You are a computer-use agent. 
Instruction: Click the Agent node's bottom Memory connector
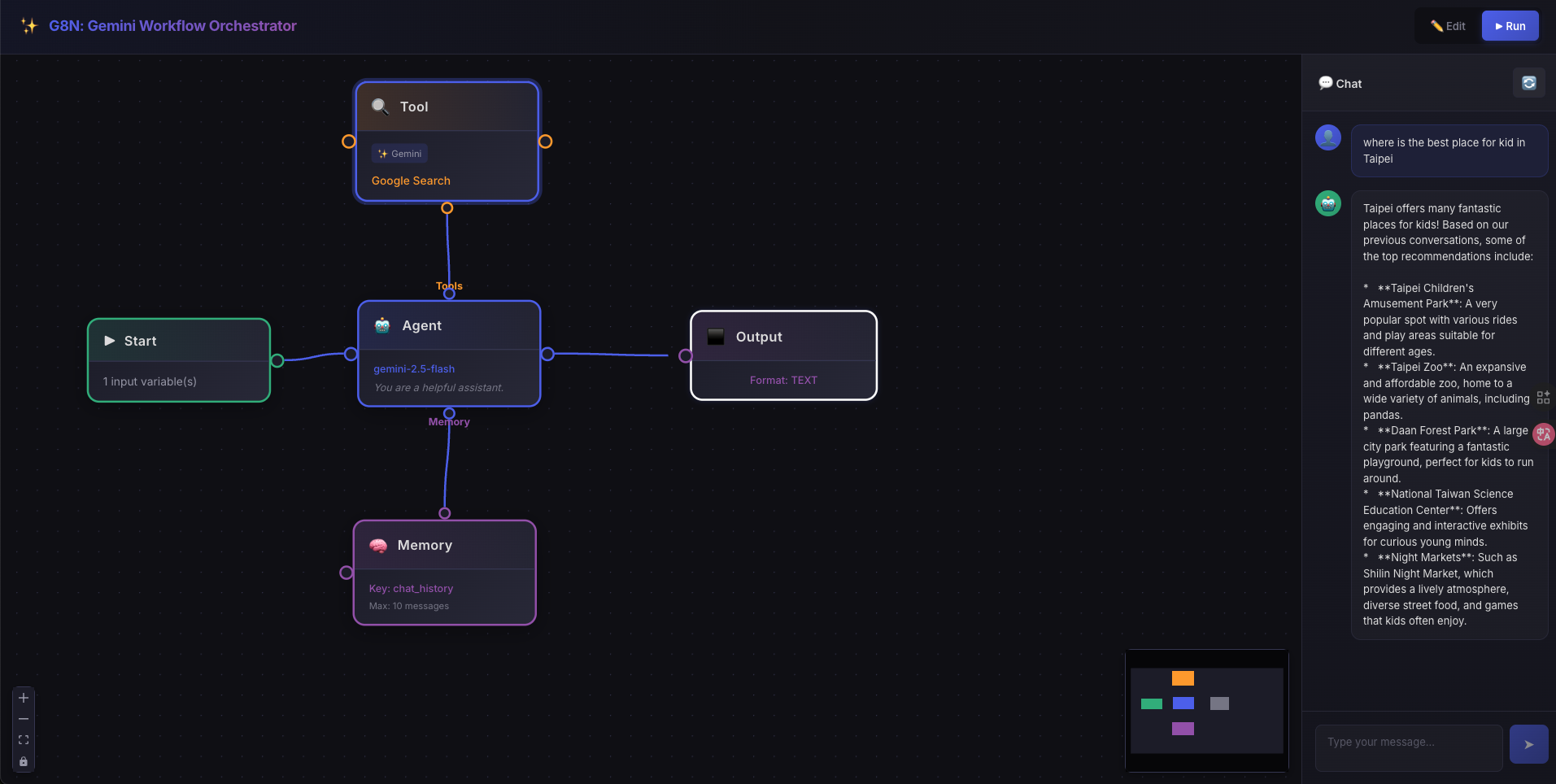[449, 413]
